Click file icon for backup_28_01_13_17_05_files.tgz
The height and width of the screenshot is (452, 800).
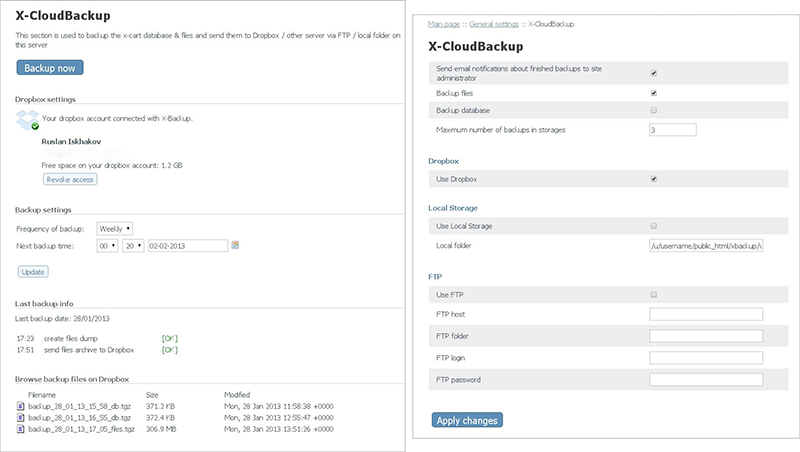coord(20,429)
